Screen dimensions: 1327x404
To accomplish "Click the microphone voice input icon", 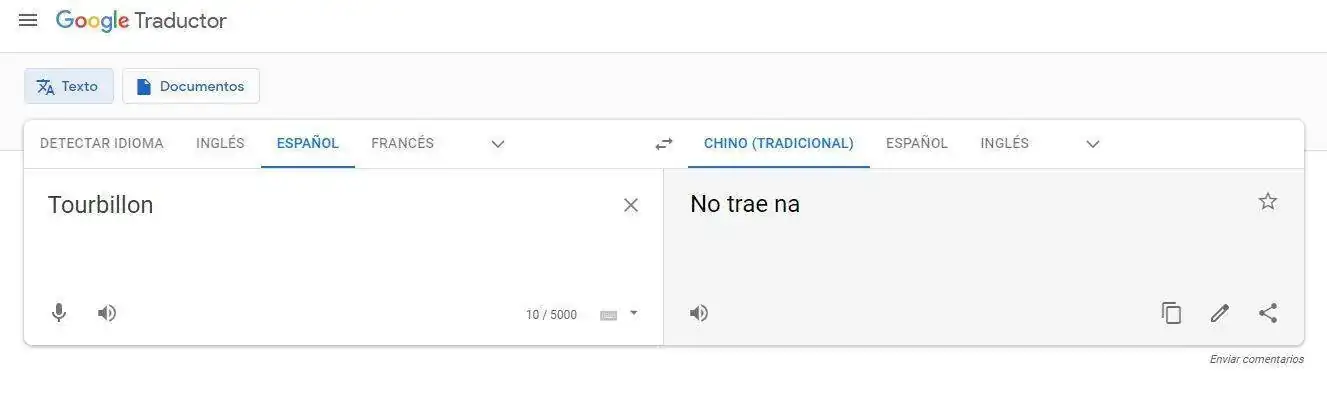I will tap(59, 313).
